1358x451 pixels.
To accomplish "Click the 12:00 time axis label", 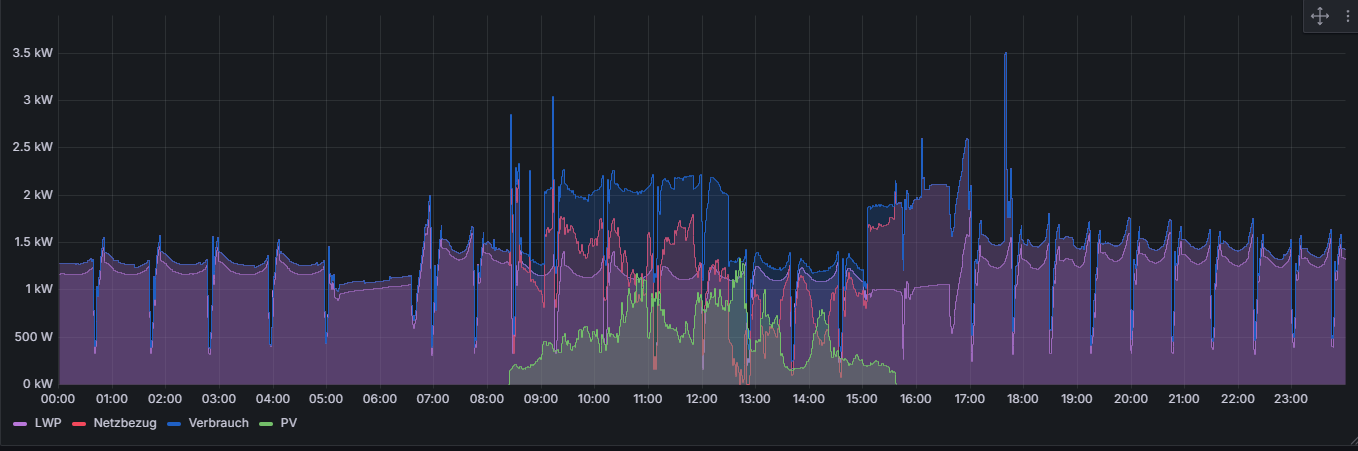I will tap(701, 399).
